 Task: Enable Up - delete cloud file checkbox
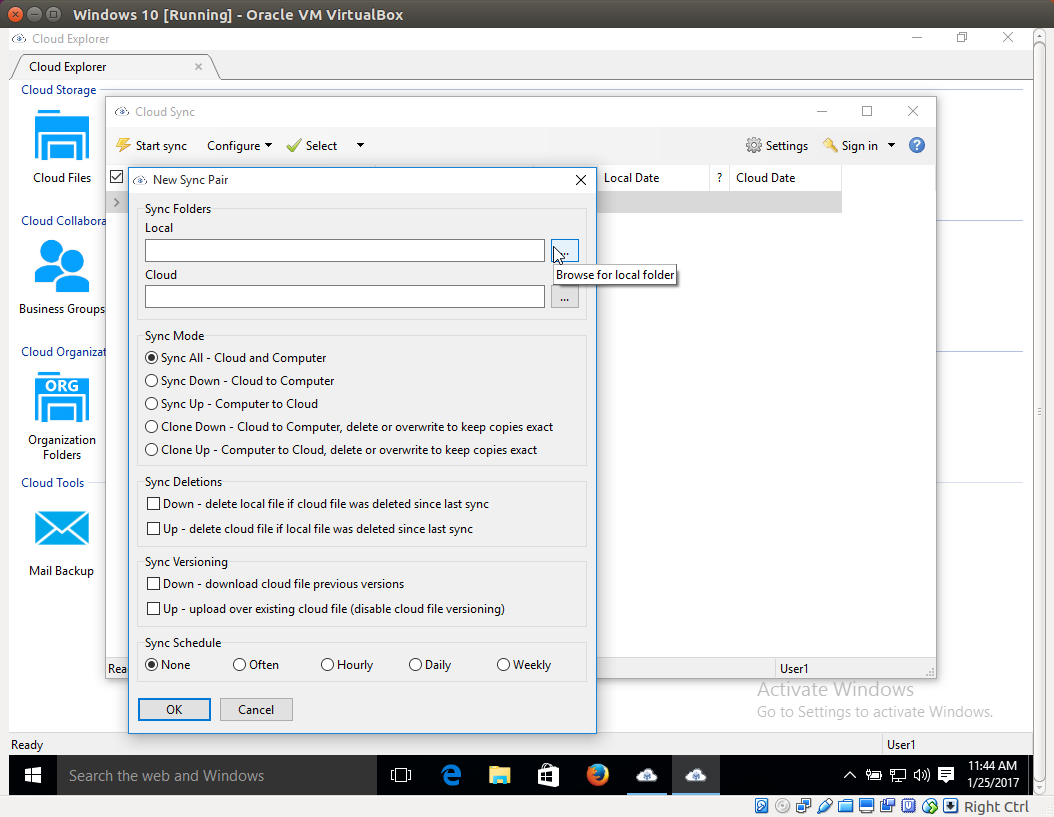coord(153,529)
